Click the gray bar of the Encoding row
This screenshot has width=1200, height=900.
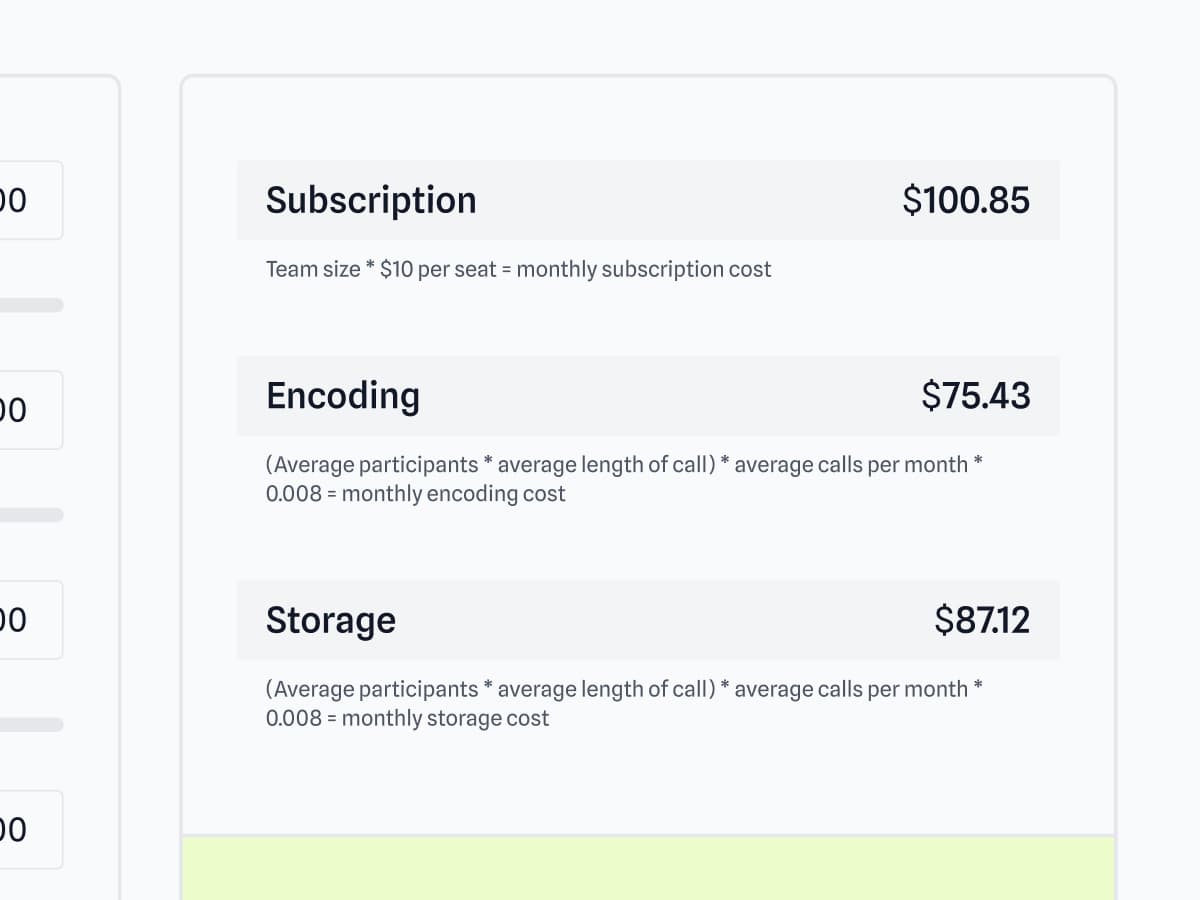click(670, 396)
